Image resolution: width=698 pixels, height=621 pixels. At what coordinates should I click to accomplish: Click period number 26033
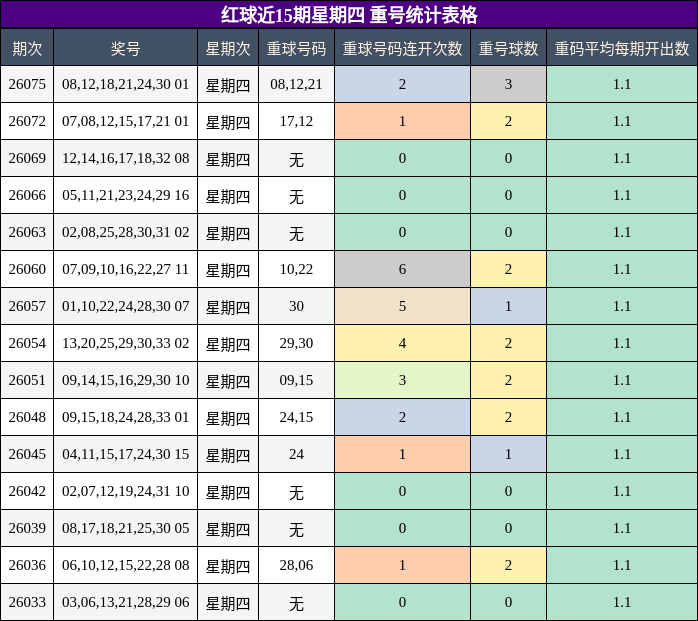(27, 601)
